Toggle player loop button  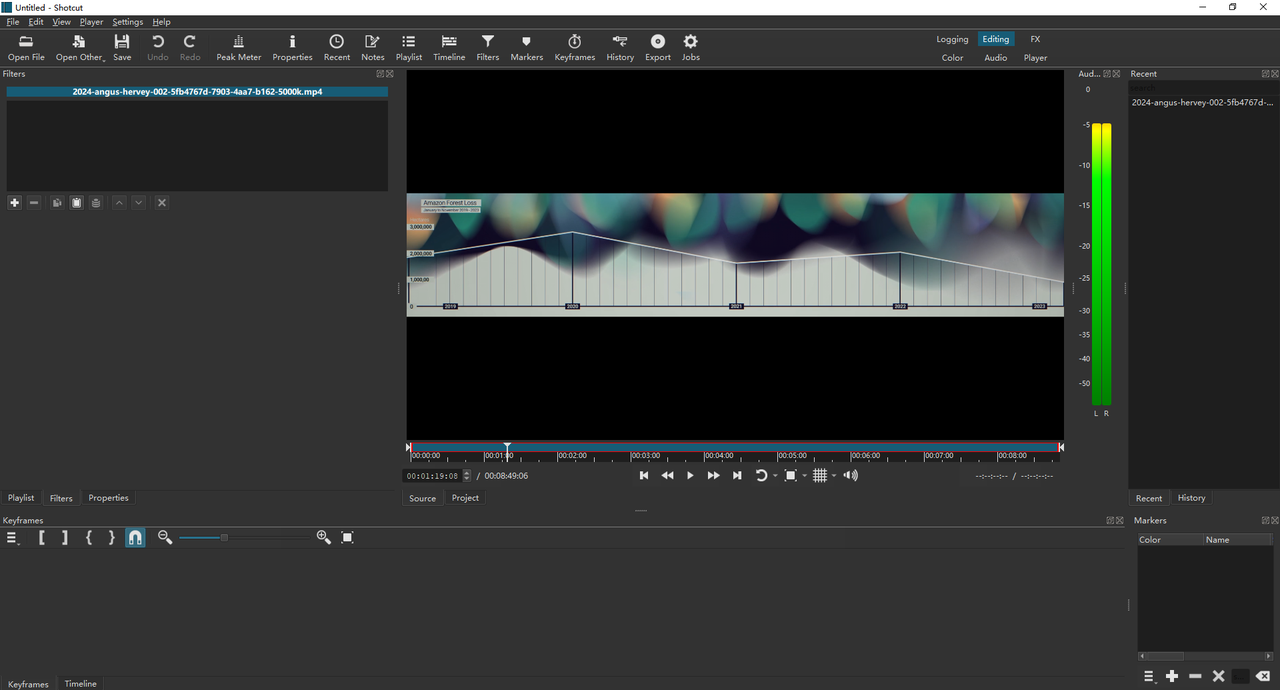(760, 476)
